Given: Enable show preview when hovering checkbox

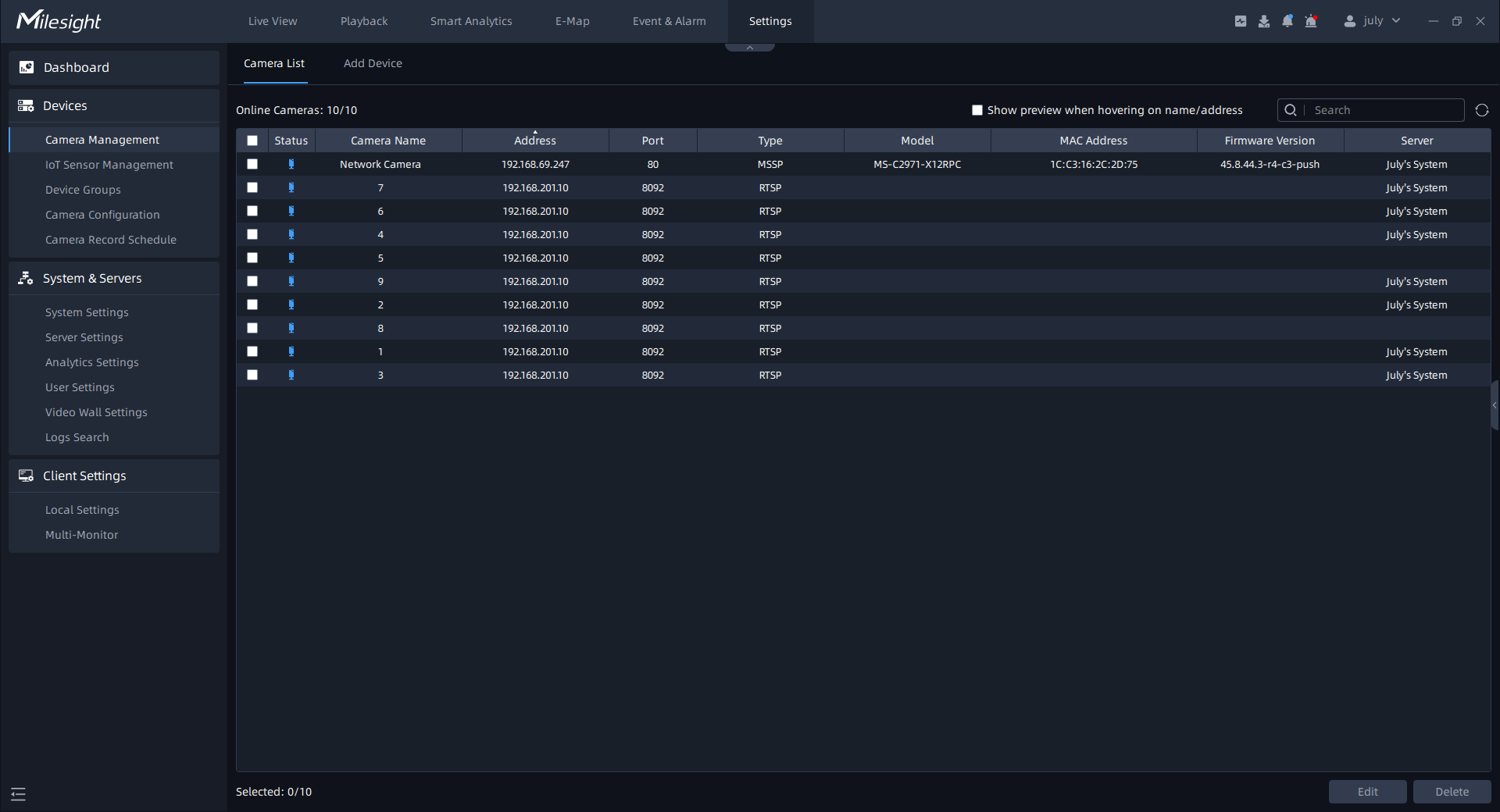Looking at the screenshot, I should 977,110.
